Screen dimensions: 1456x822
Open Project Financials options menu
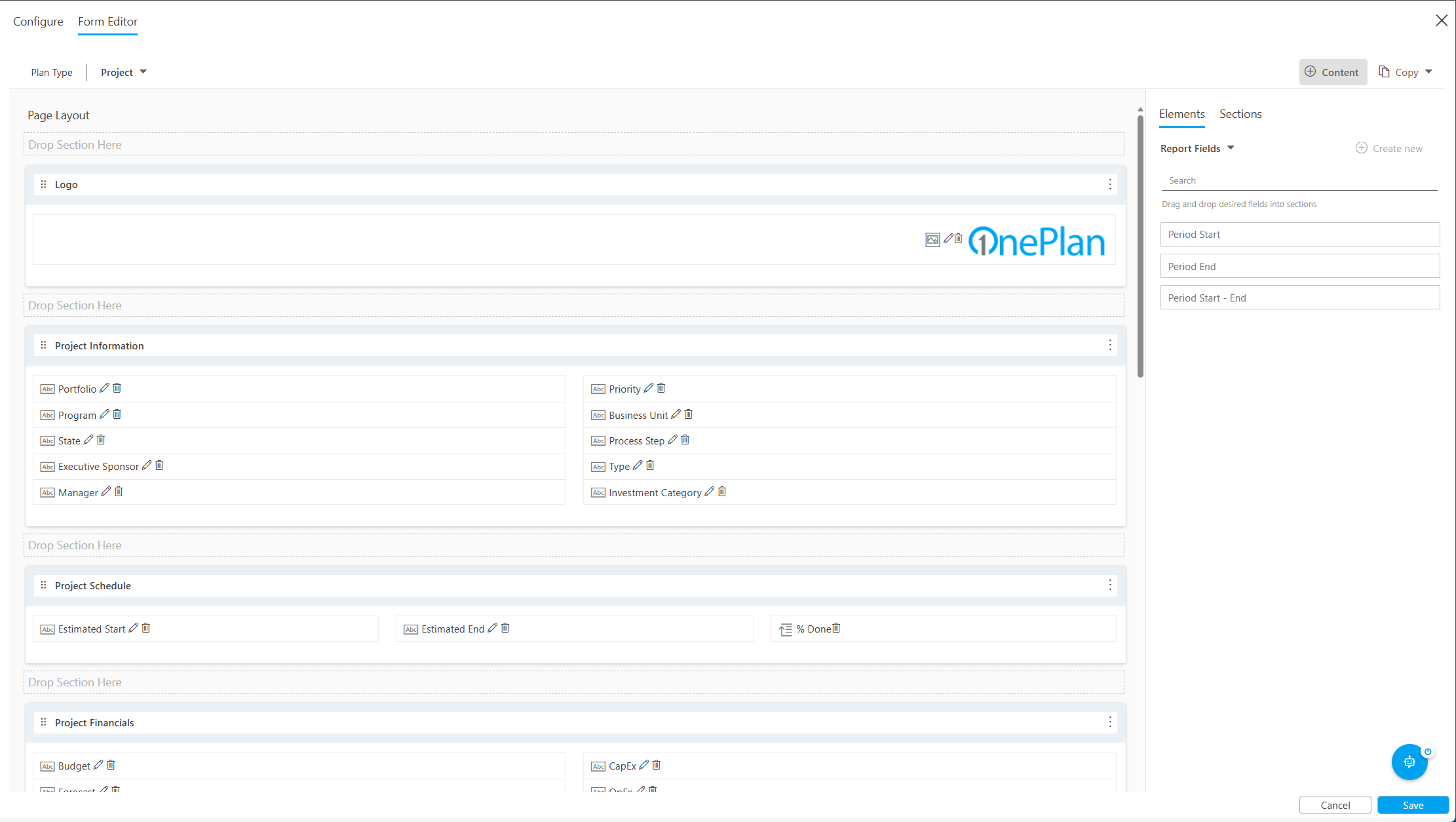click(x=1110, y=722)
